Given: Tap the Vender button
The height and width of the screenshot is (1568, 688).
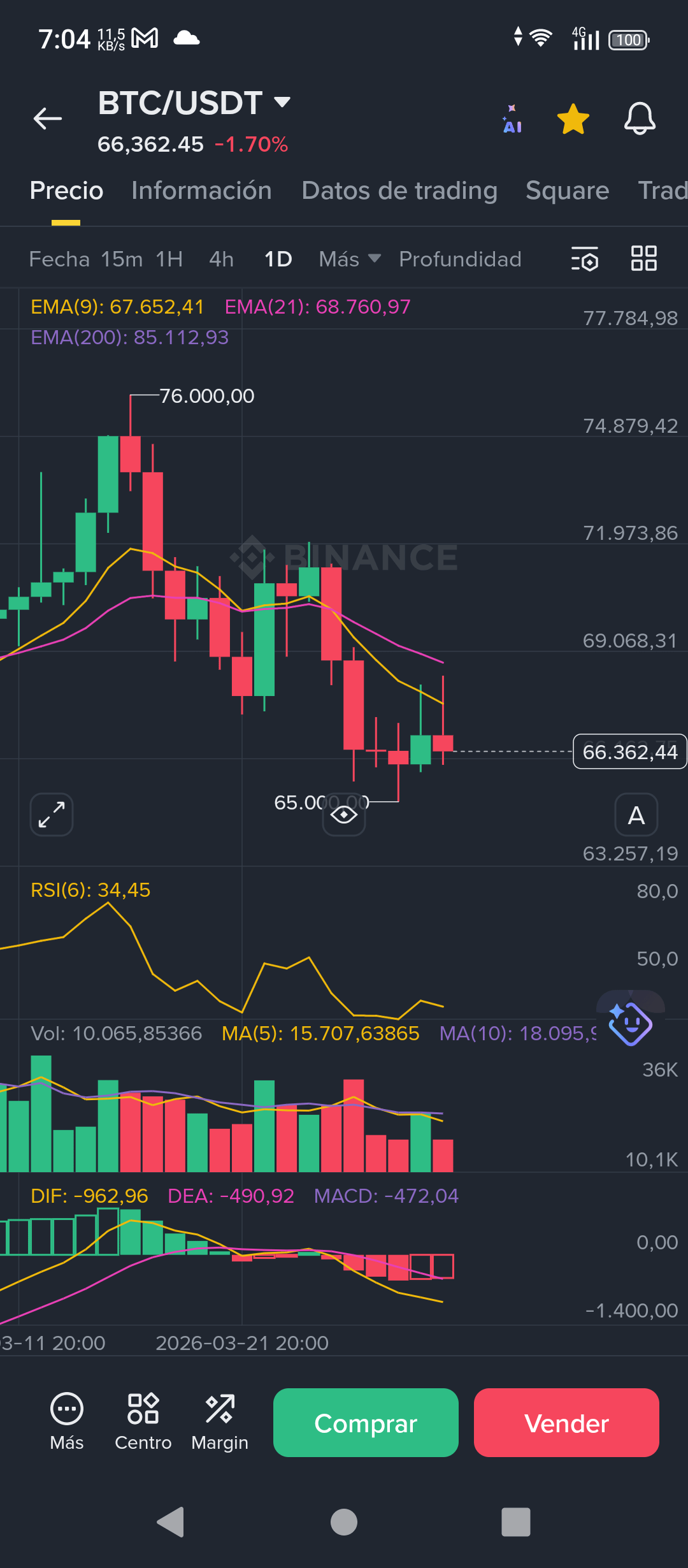Looking at the screenshot, I should pos(566,1423).
